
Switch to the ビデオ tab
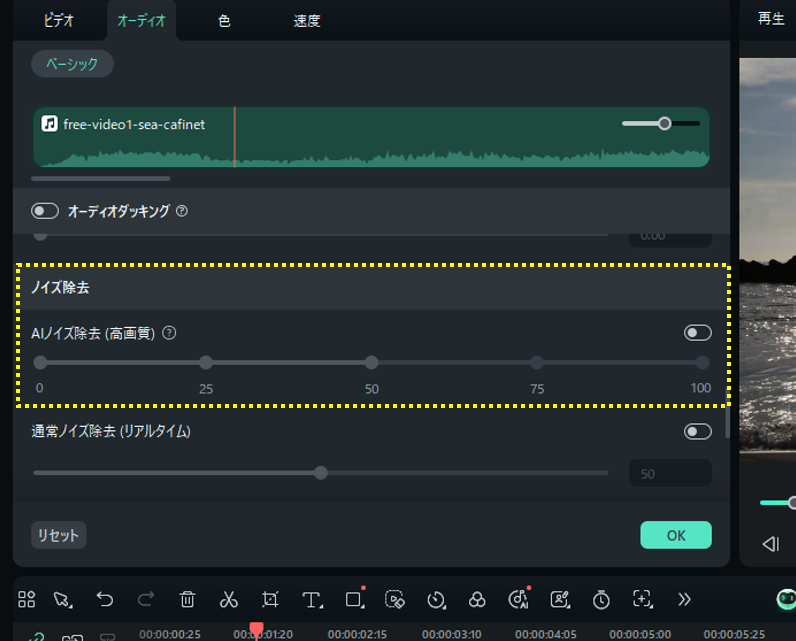click(59, 20)
